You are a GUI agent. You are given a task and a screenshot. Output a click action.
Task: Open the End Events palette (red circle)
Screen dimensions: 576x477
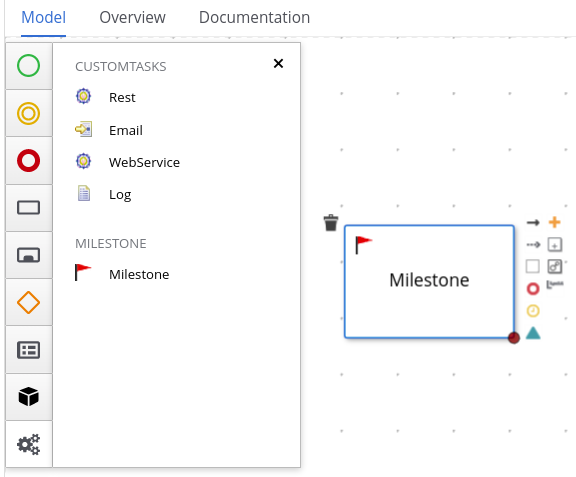point(29,161)
